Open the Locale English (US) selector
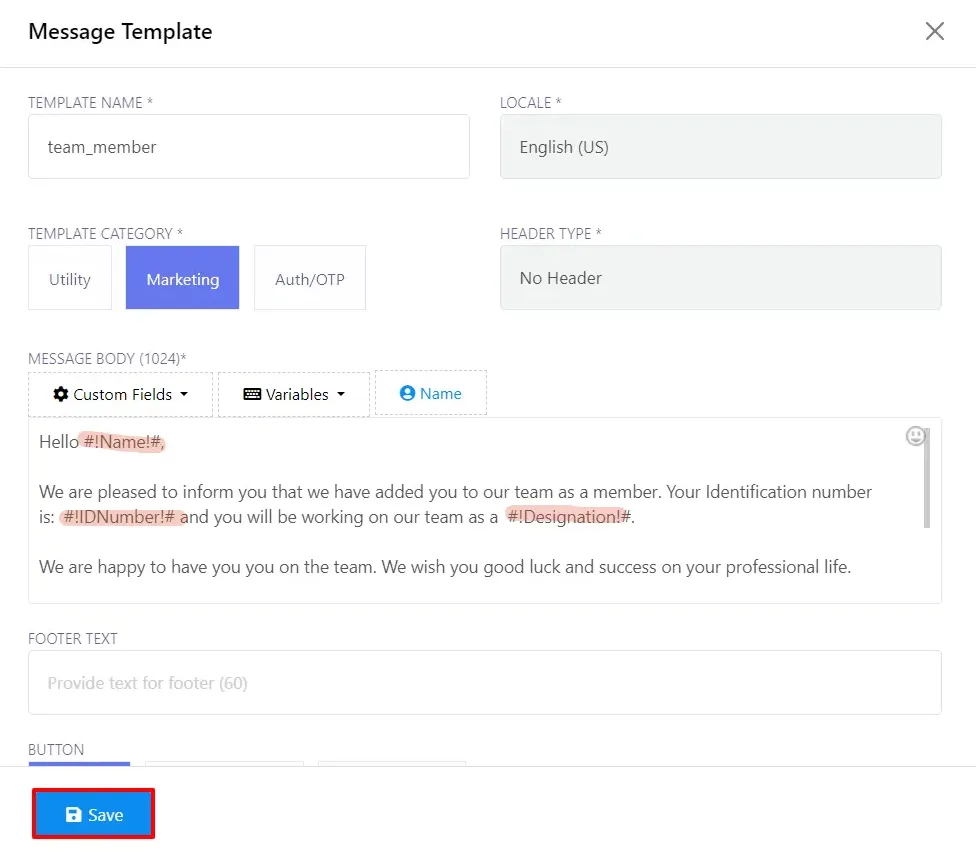This screenshot has height=852, width=976. pyautogui.click(x=720, y=147)
